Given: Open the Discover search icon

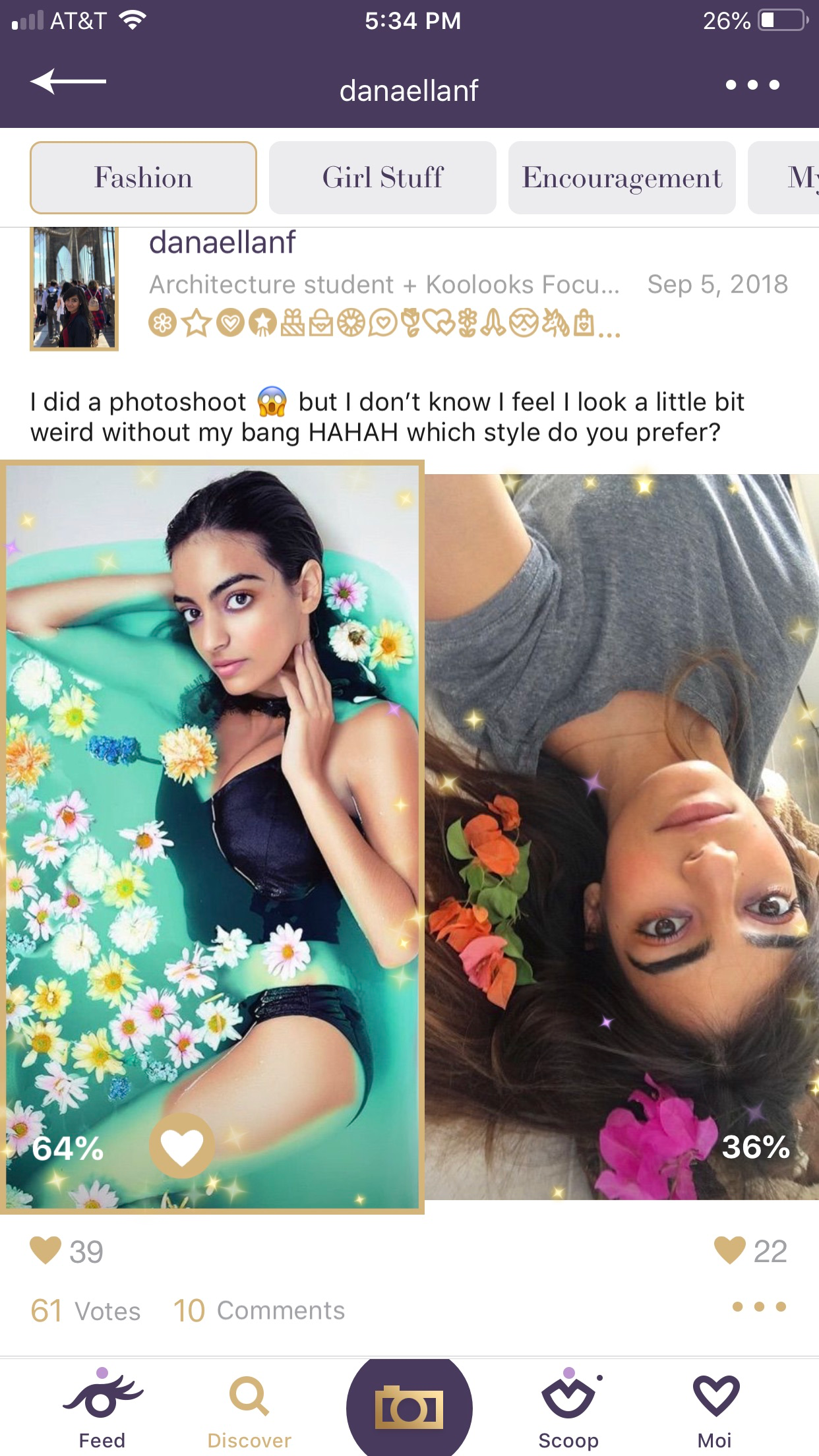Looking at the screenshot, I should tap(249, 1405).
